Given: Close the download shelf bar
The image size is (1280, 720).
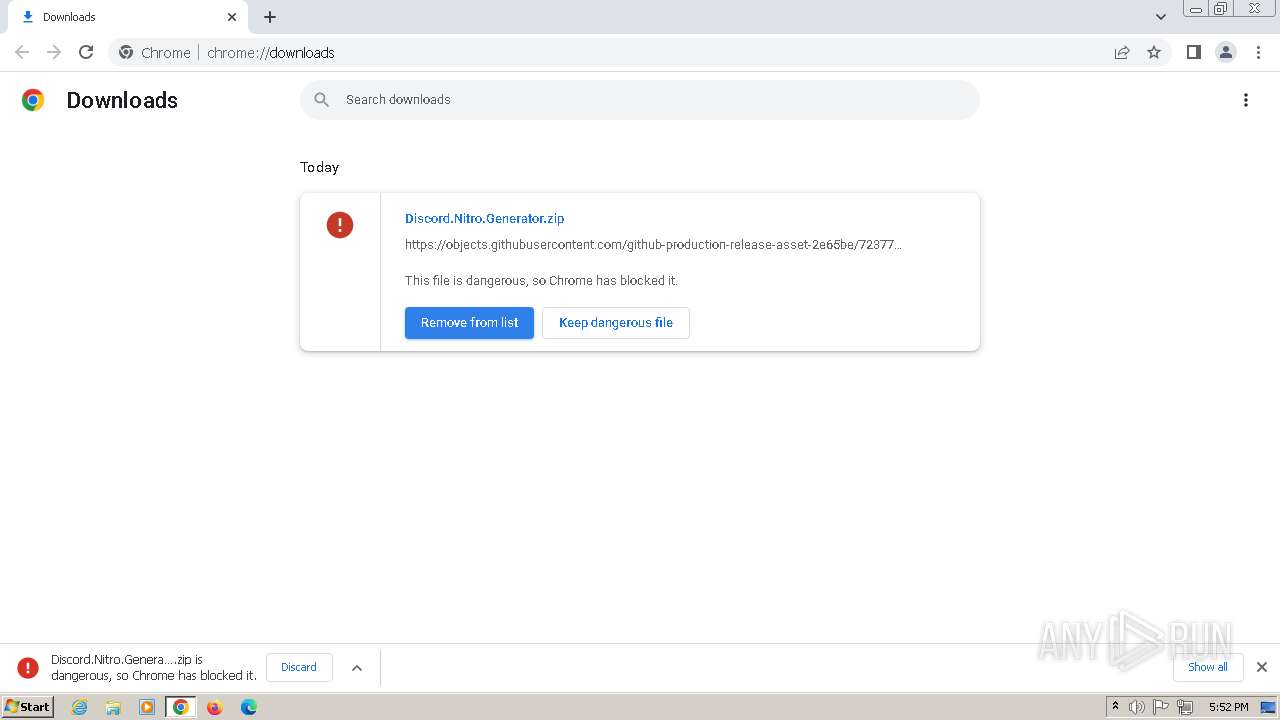Looking at the screenshot, I should pos(1262,667).
